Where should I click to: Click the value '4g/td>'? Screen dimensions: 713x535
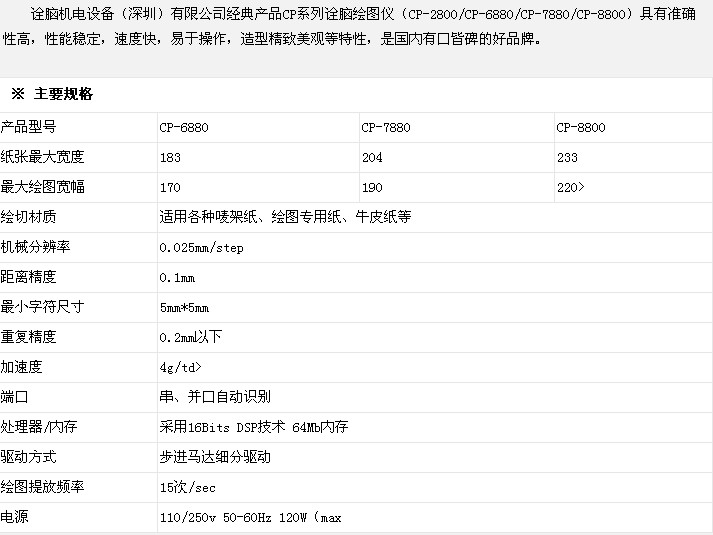coord(181,367)
